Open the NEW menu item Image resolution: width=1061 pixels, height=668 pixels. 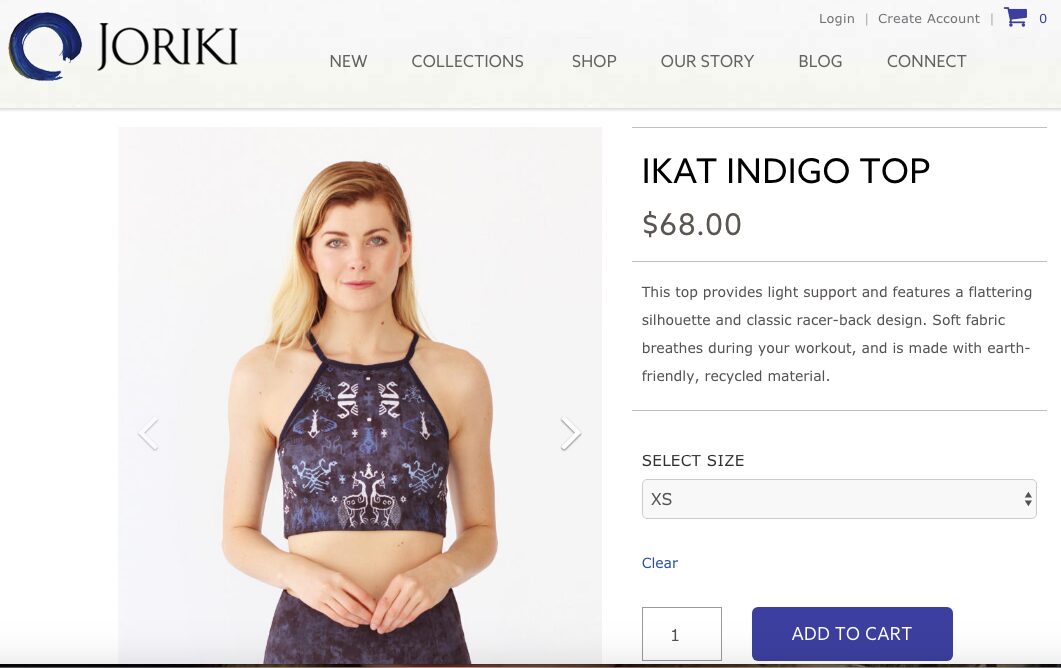pyautogui.click(x=348, y=62)
